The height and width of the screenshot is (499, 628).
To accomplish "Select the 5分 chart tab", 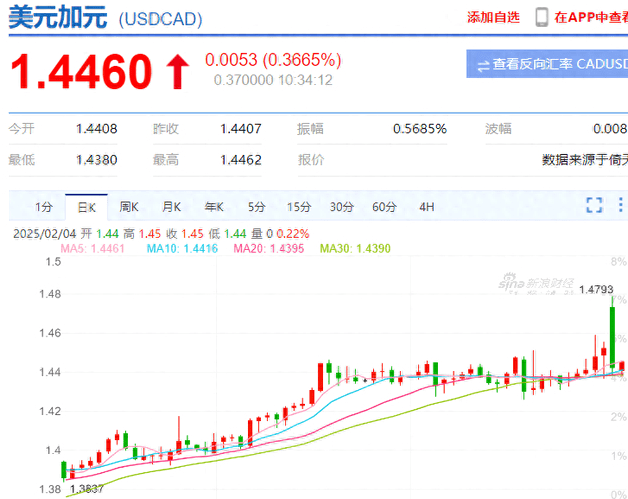I will point(256,207).
